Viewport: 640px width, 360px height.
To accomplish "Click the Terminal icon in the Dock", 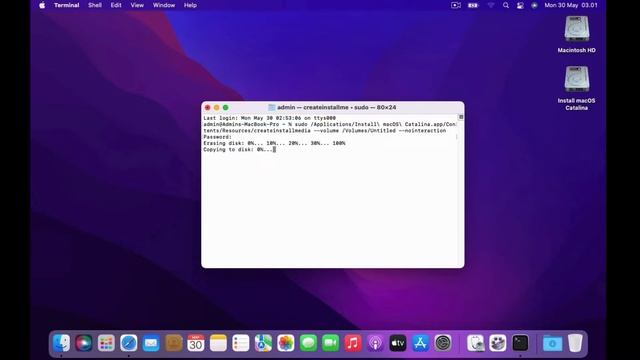I will (520, 343).
